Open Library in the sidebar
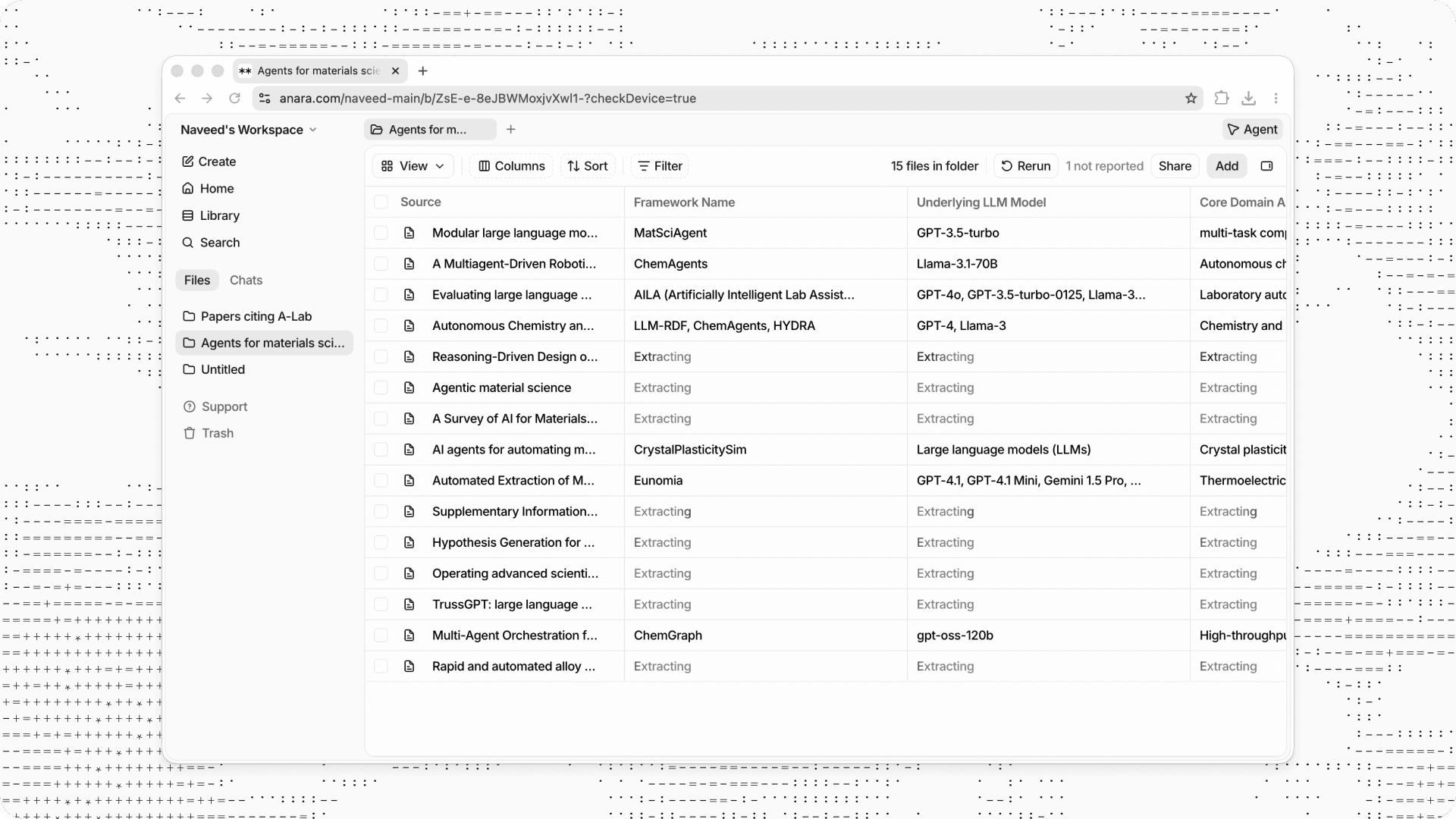Image resolution: width=1456 pixels, height=819 pixels. point(212,216)
